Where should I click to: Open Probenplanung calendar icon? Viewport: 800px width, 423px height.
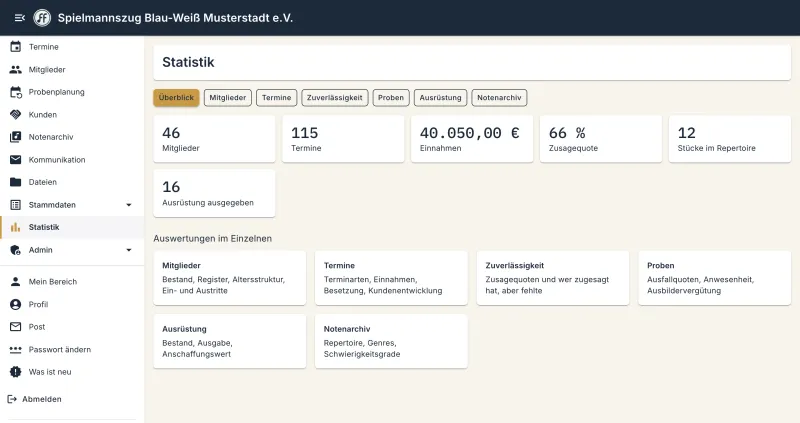pos(16,92)
